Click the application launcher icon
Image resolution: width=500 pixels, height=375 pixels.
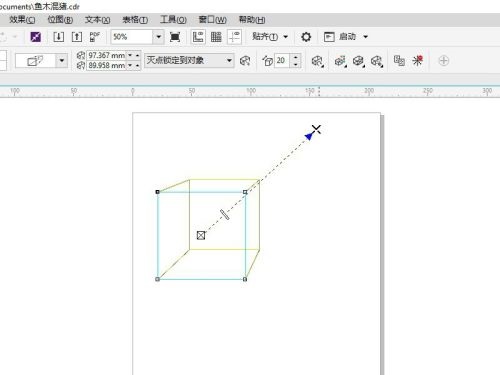pyautogui.click(x=329, y=37)
